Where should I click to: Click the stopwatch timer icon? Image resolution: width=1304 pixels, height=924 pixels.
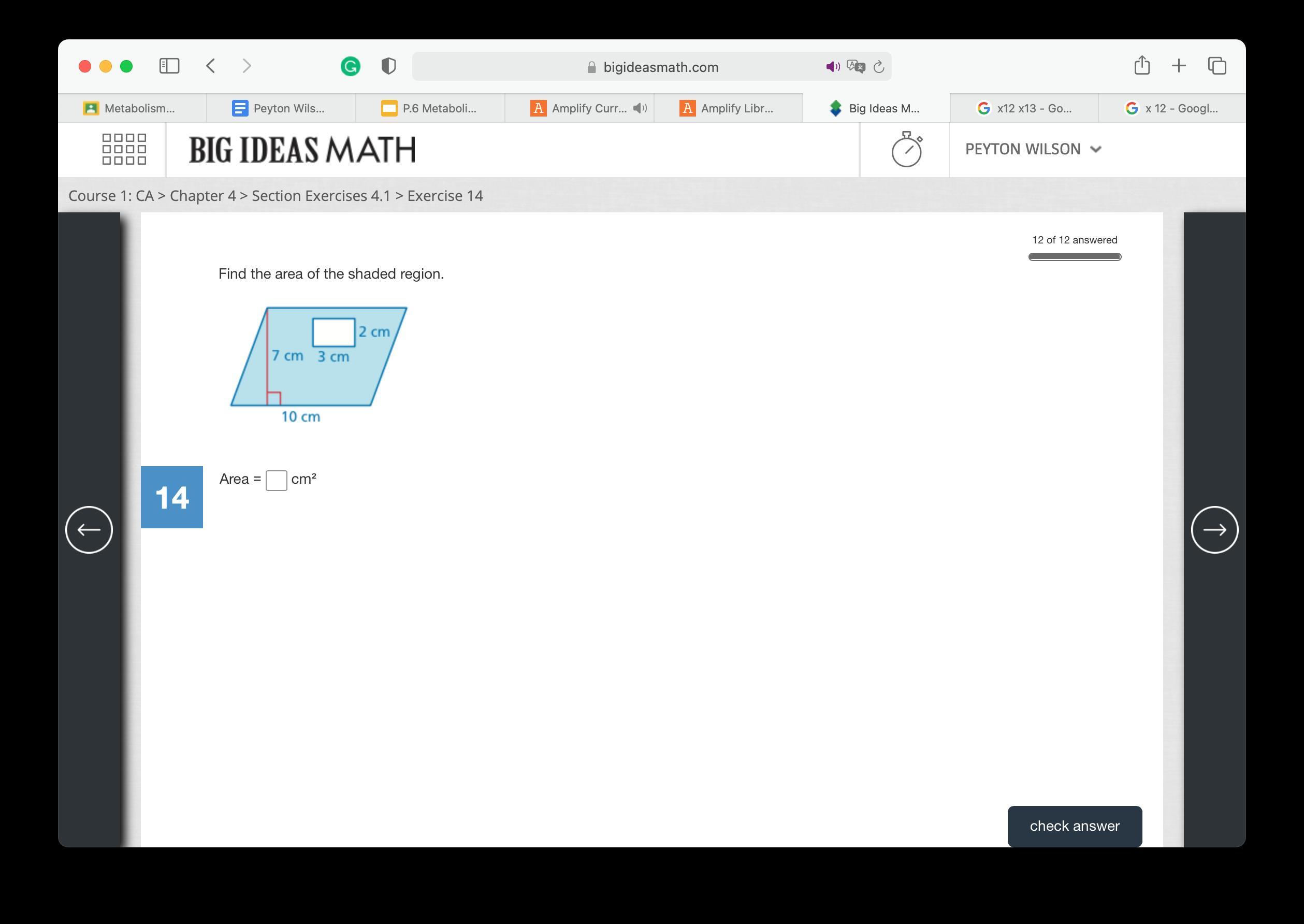(x=906, y=150)
